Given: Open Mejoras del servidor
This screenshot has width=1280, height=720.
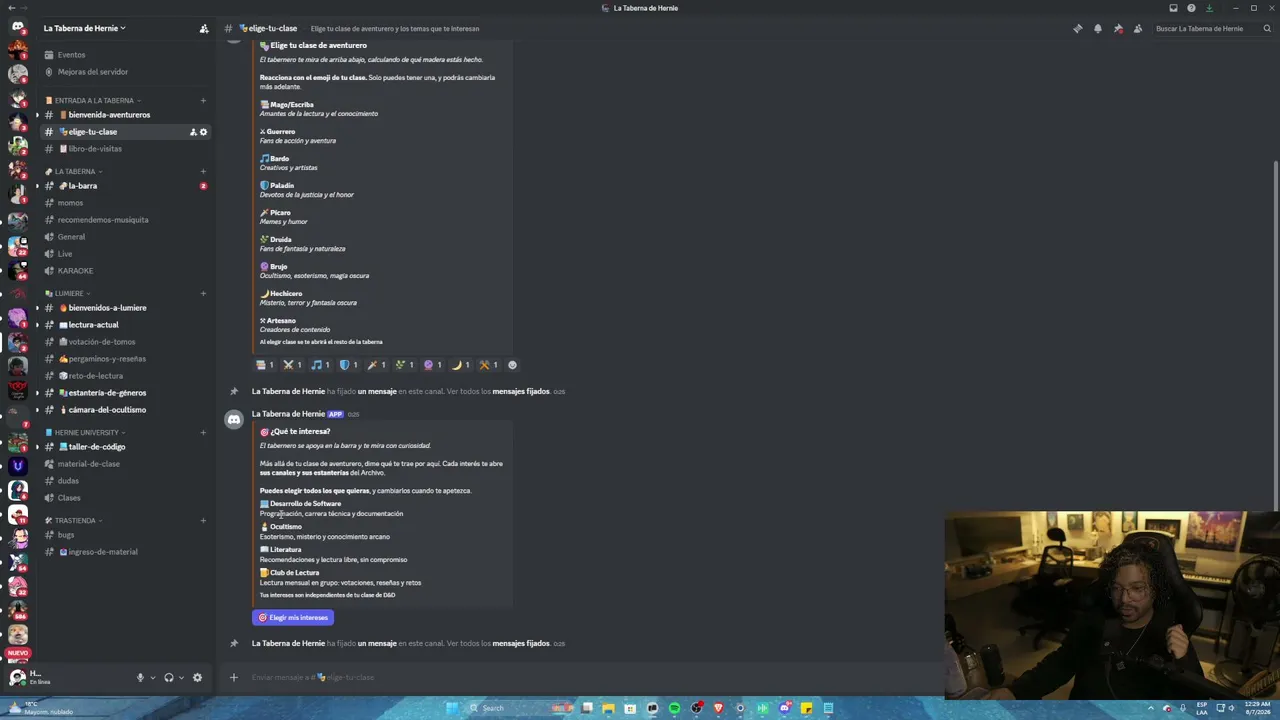Looking at the screenshot, I should [125, 72].
